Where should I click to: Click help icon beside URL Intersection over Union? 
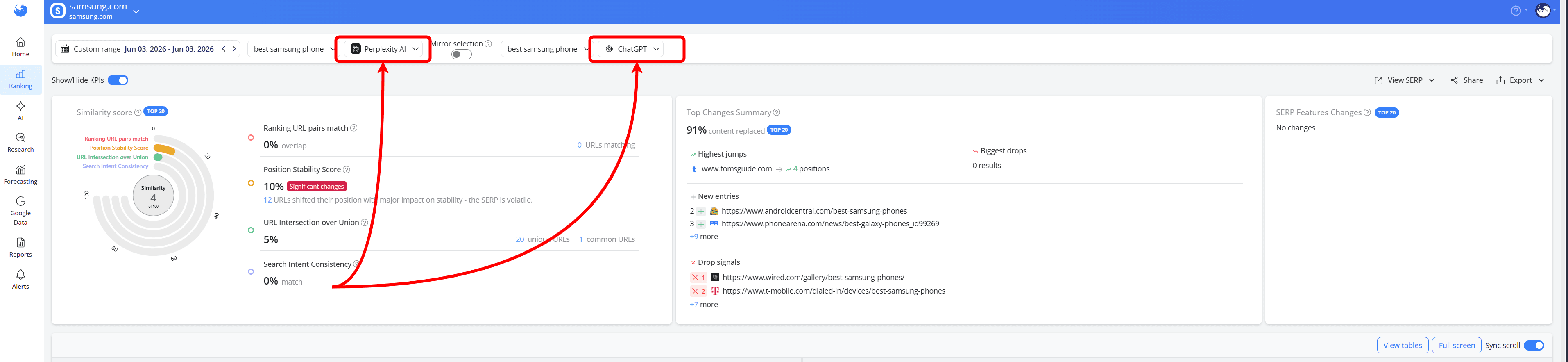coord(365,223)
